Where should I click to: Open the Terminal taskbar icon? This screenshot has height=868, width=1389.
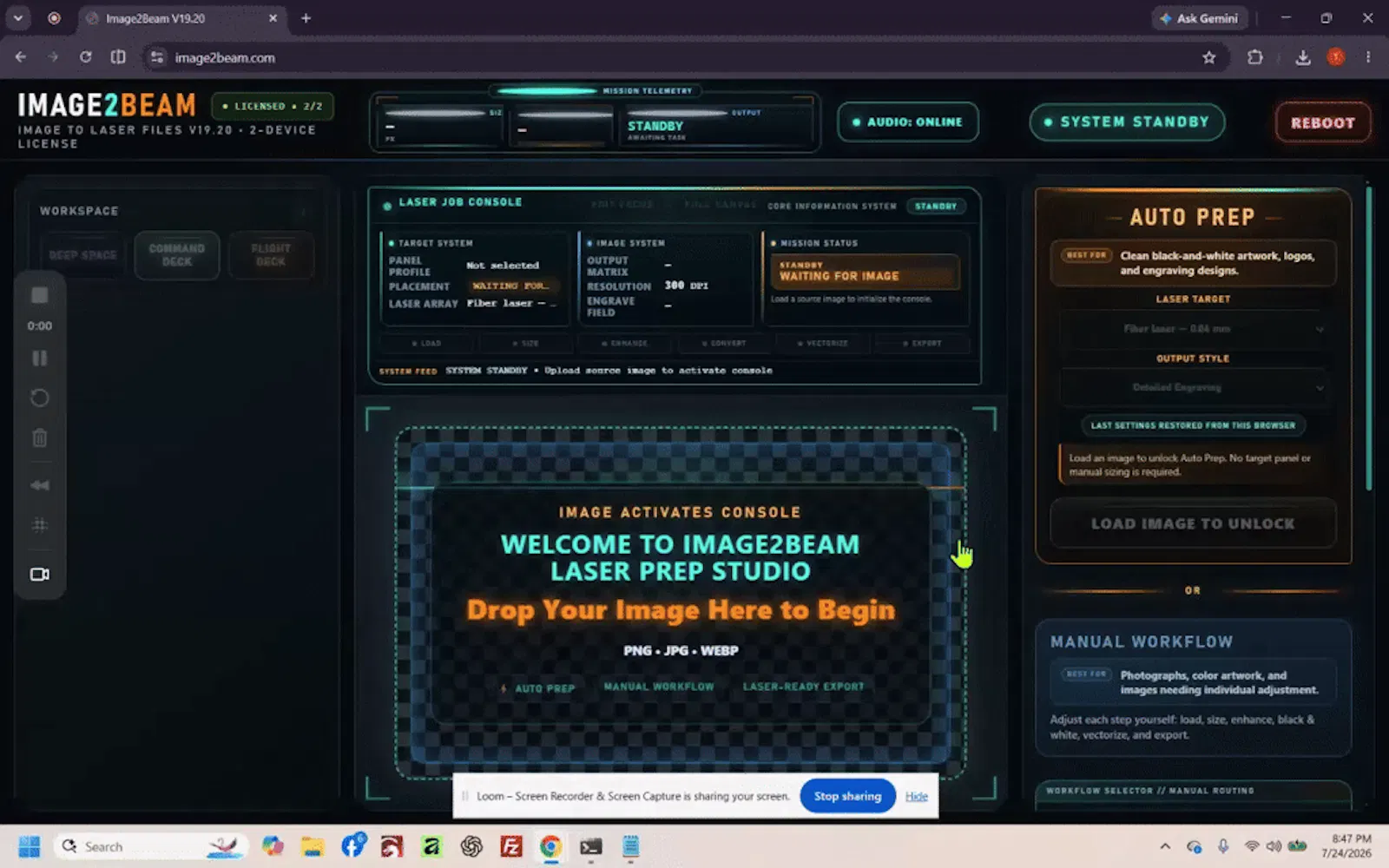pos(591,846)
